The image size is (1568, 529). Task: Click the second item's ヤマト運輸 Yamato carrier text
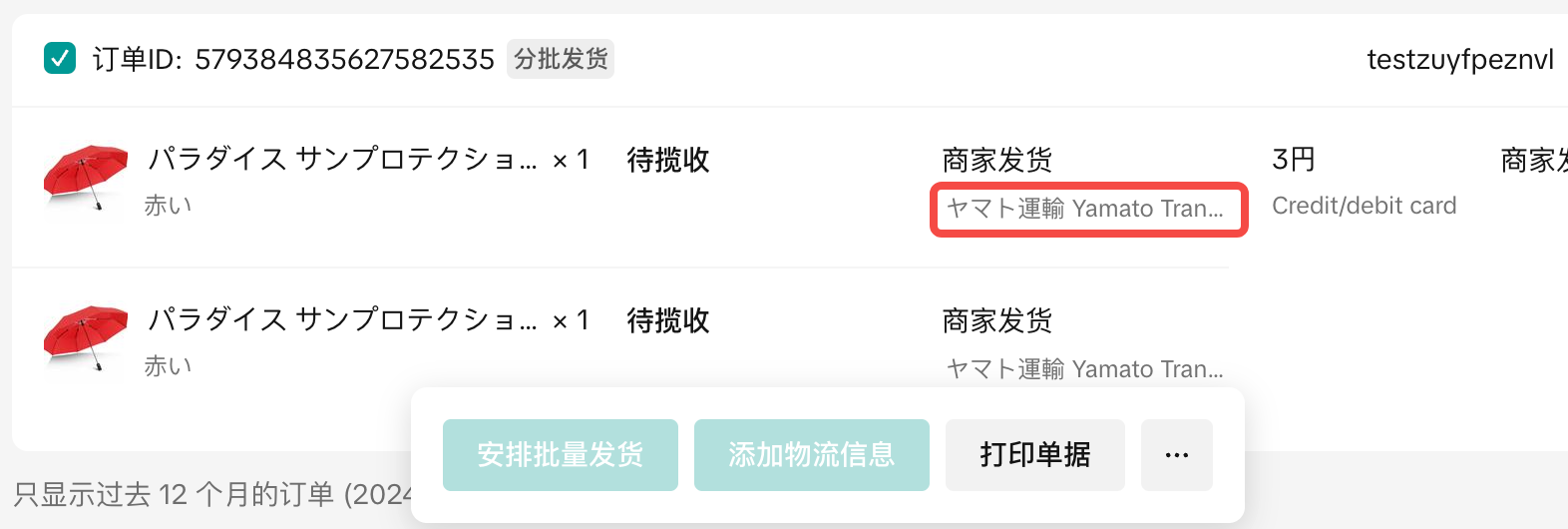point(1084,369)
